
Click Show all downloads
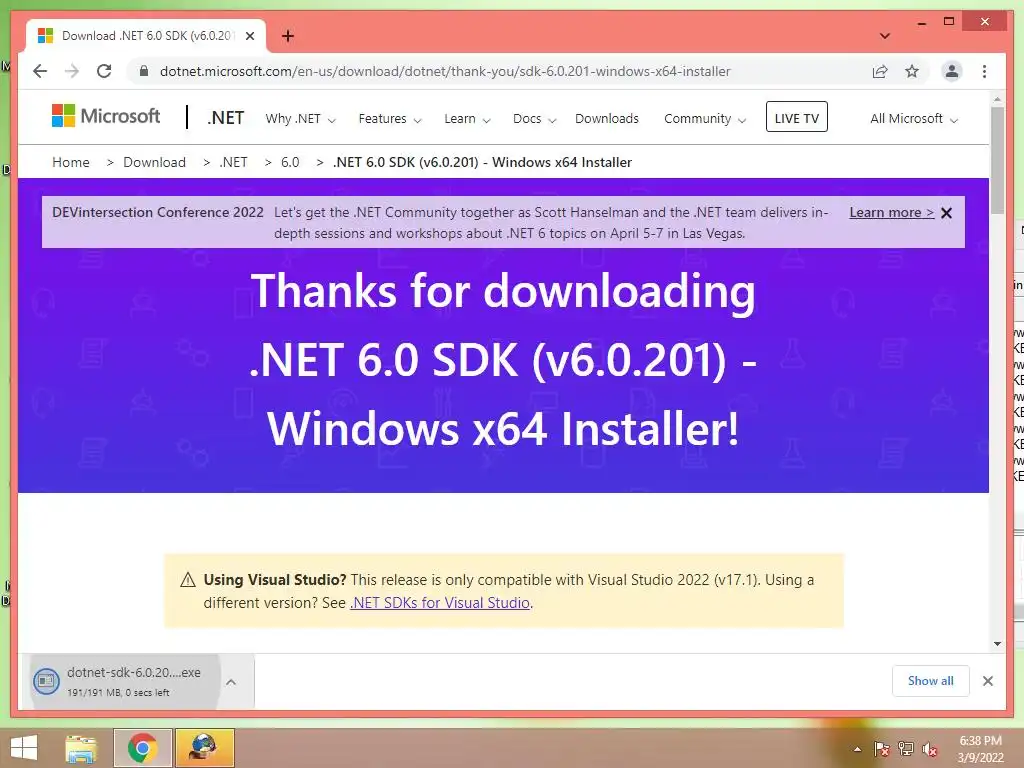(931, 681)
